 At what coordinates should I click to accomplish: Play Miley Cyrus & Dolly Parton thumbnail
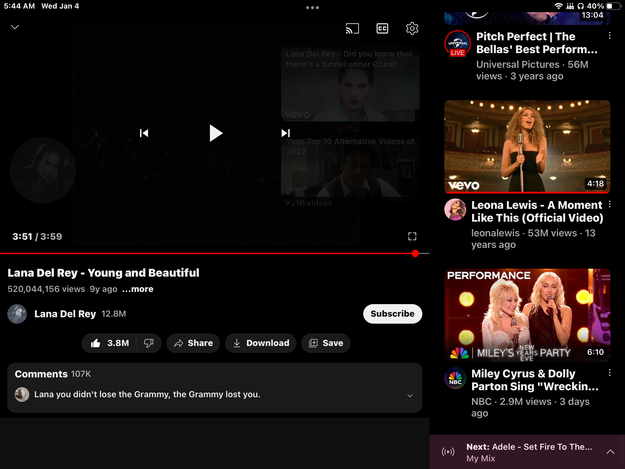click(527, 315)
